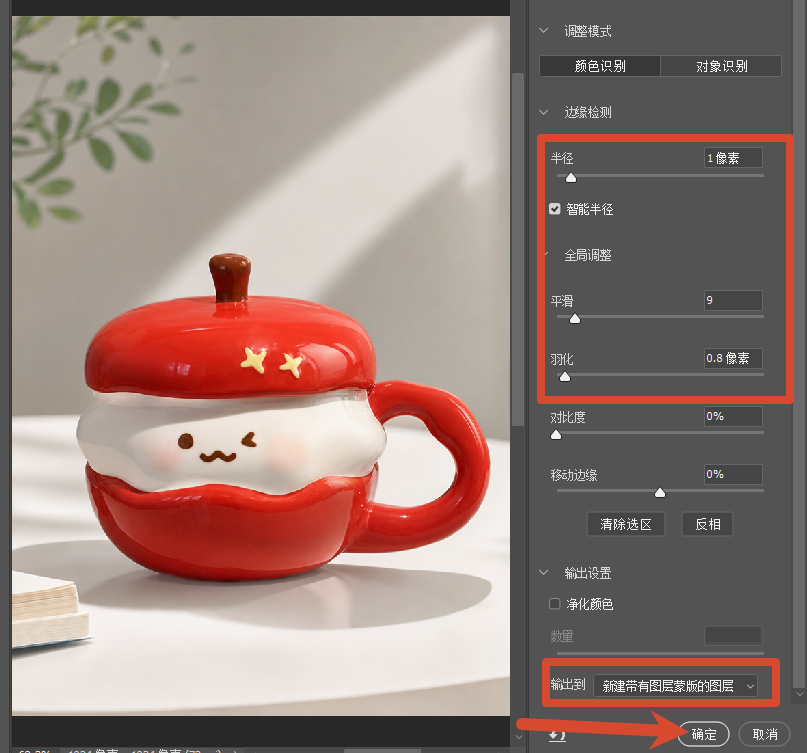
Task: Click the 半径 slider handle
Action: (x=571, y=178)
